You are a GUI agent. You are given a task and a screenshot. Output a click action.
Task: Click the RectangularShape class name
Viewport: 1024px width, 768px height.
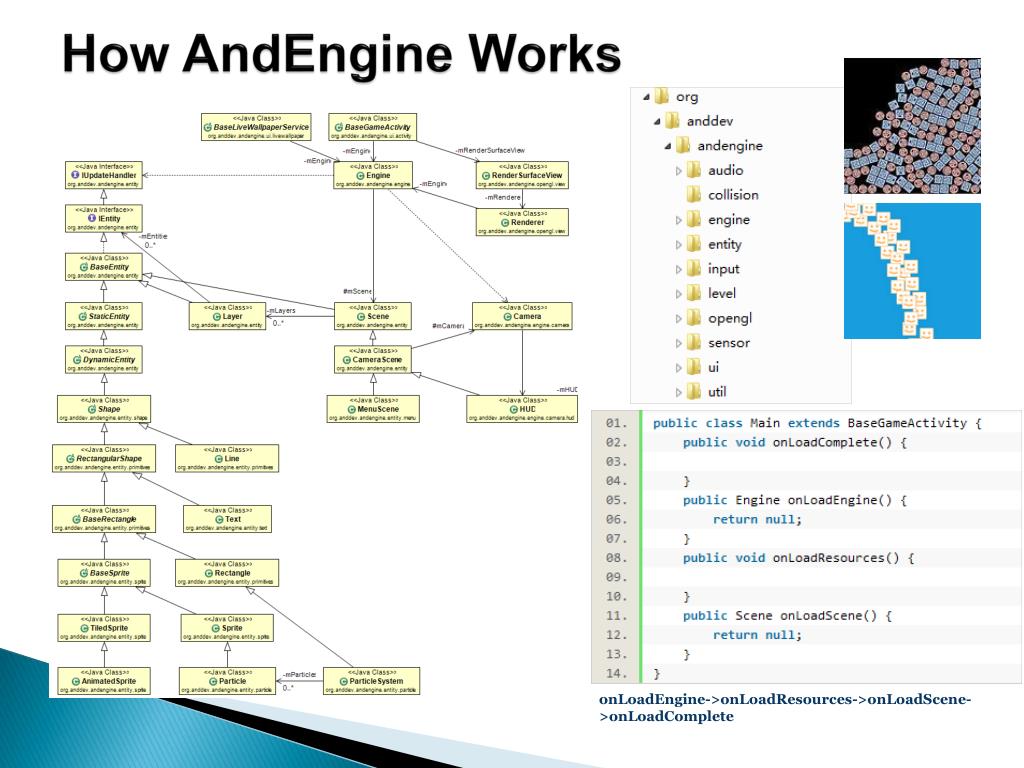(109, 458)
